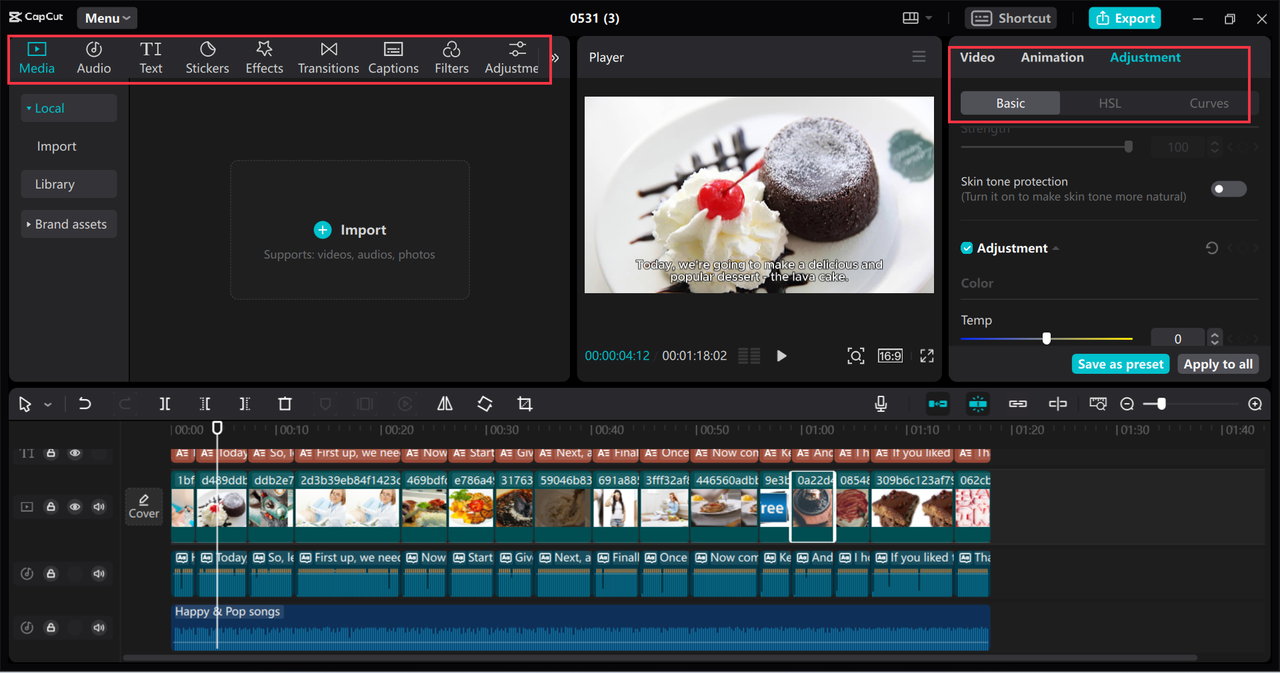Open the 16:9 aspect ratio menu
Viewport: 1280px width, 673px height.
(890, 356)
